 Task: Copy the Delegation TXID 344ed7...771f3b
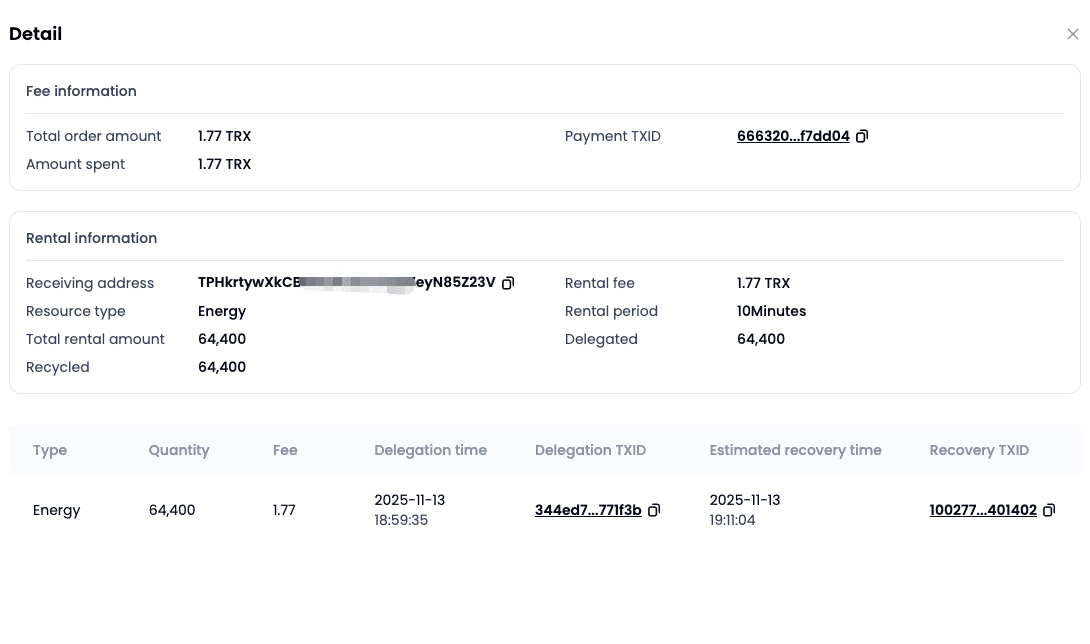(654, 510)
